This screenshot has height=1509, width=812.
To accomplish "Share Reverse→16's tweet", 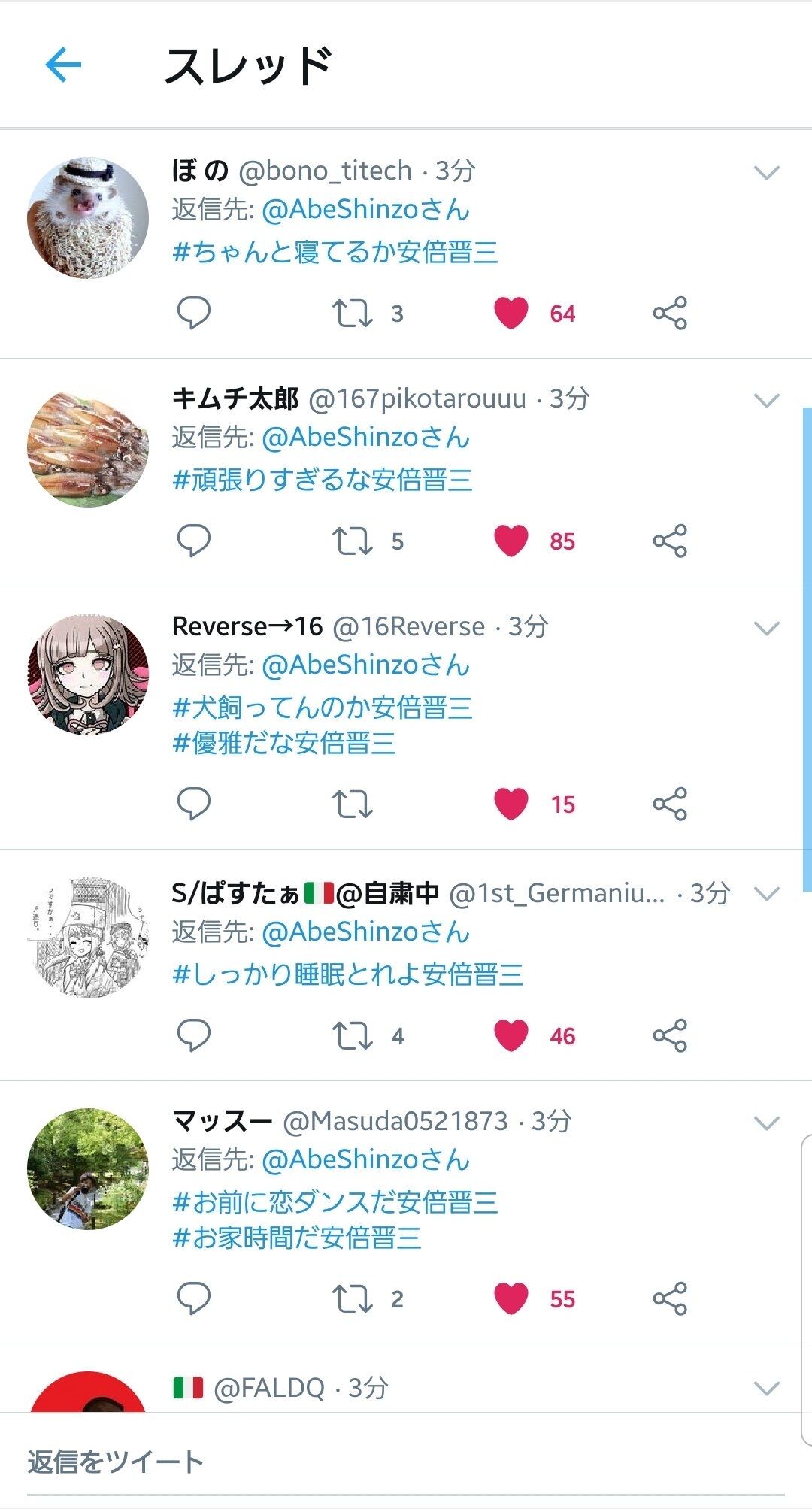I will (x=670, y=804).
